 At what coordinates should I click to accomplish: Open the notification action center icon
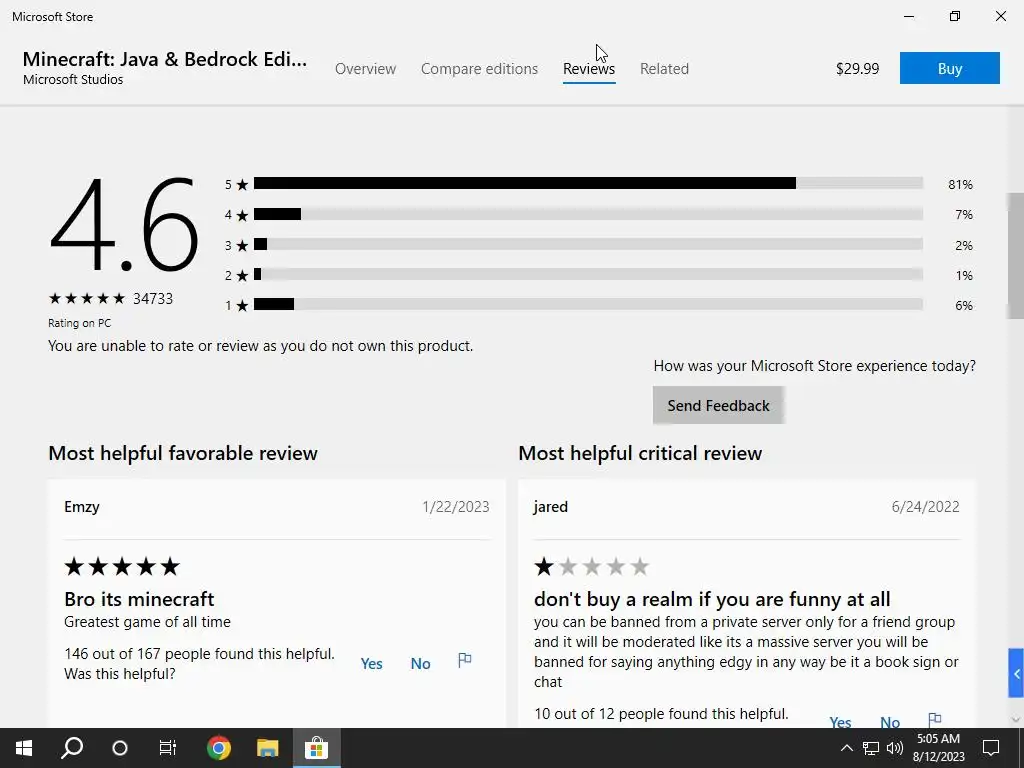click(x=991, y=748)
